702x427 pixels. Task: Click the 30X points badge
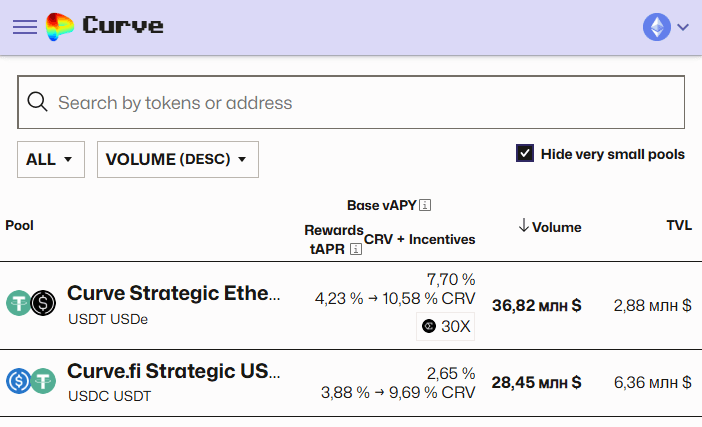[x=445, y=326]
